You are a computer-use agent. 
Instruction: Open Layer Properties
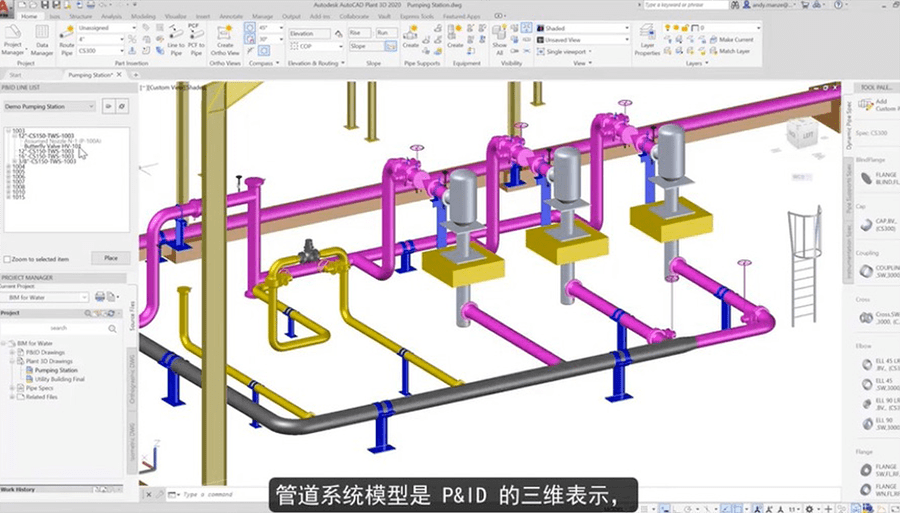click(647, 40)
